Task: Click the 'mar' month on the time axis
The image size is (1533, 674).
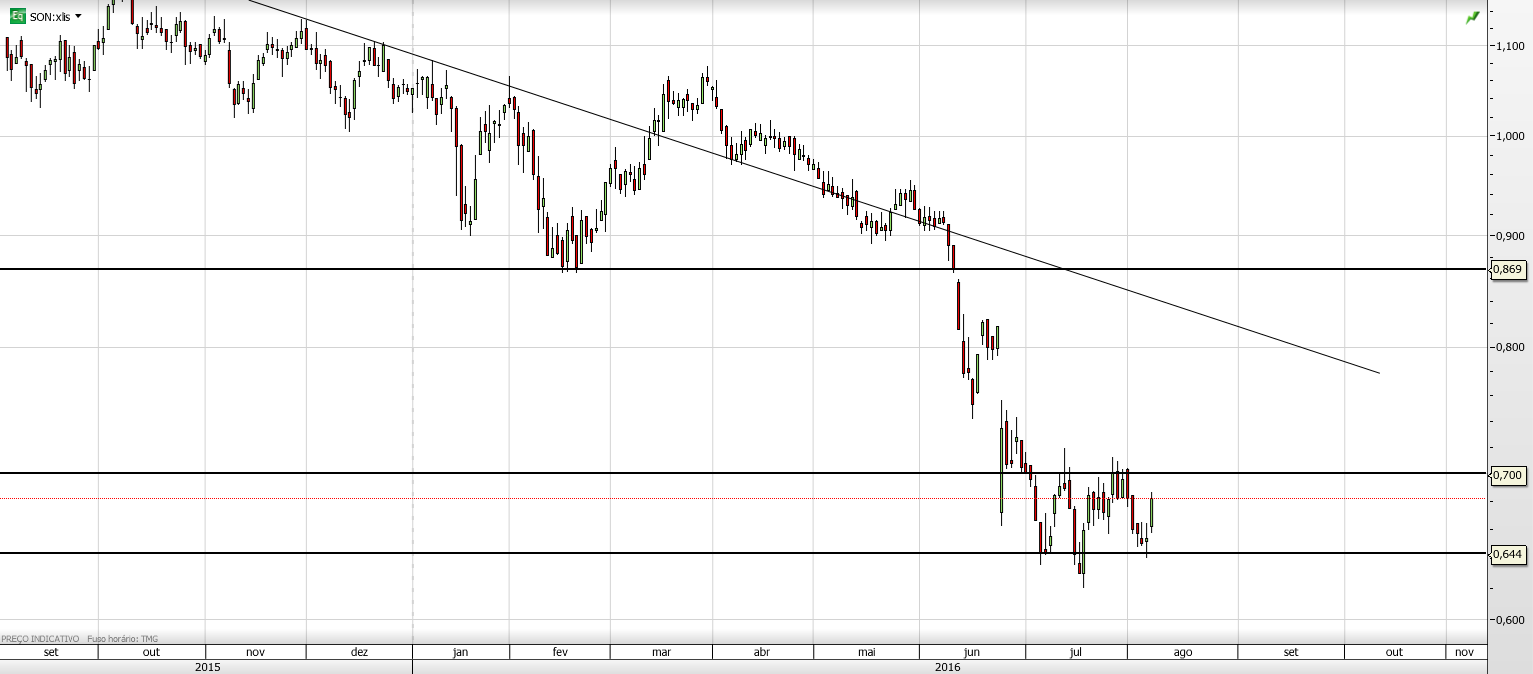Action: click(661, 652)
